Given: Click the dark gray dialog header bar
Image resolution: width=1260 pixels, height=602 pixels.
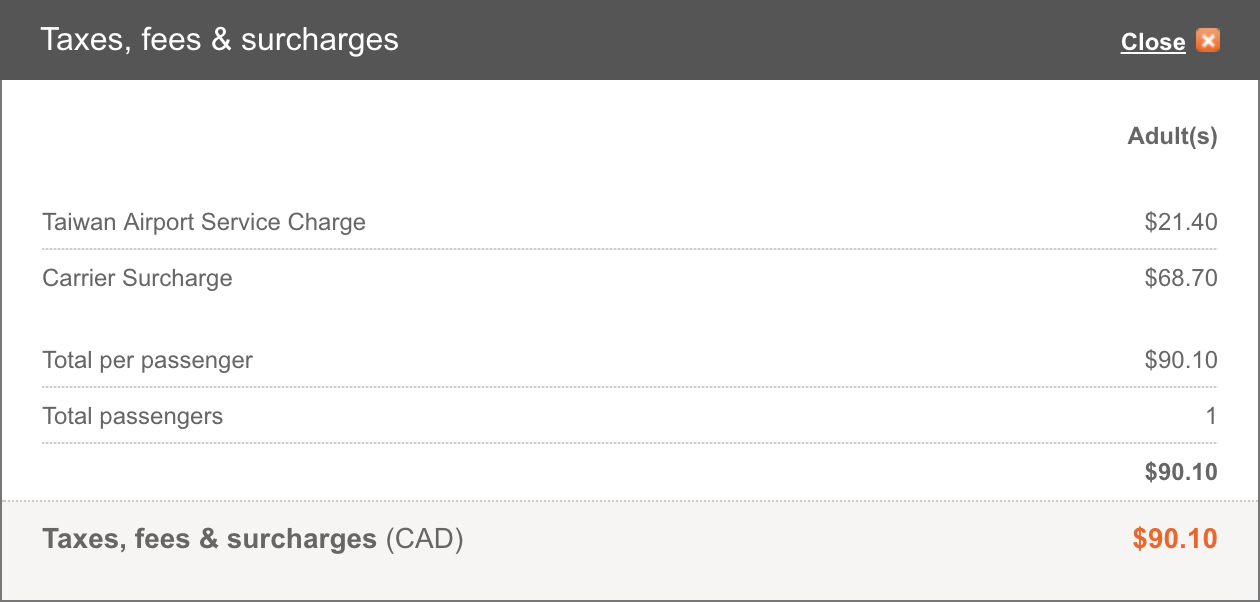Looking at the screenshot, I should 630,40.
